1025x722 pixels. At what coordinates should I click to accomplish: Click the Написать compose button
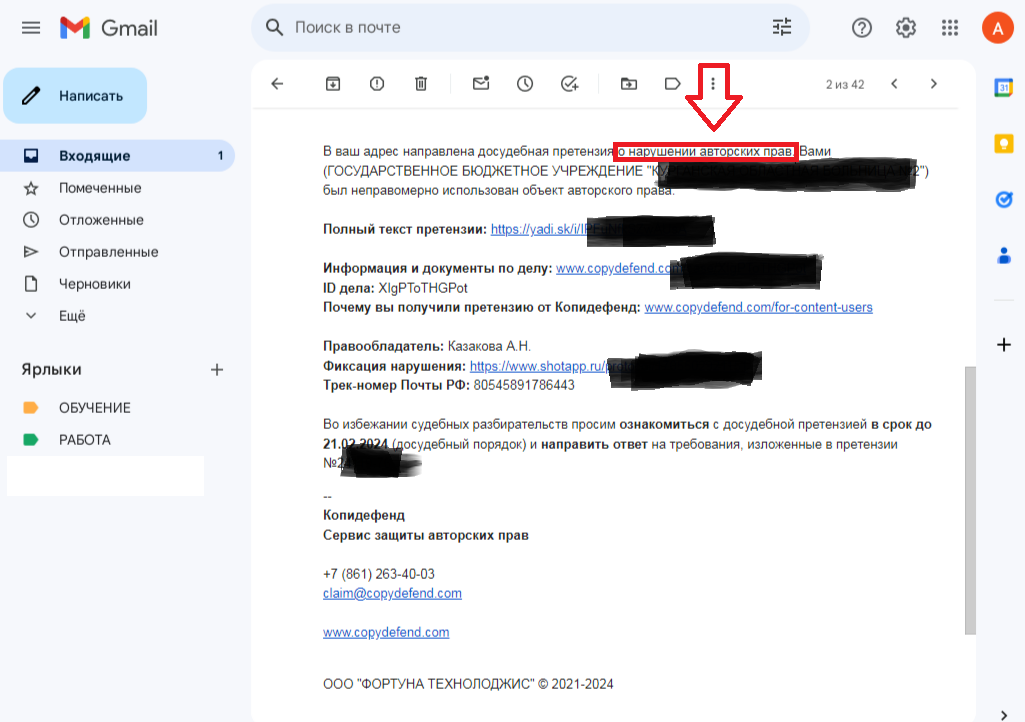75,95
